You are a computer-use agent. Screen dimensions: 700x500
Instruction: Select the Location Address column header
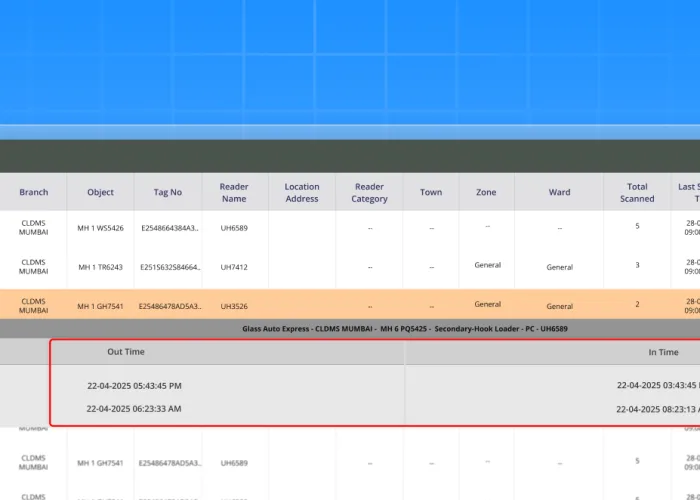(x=301, y=192)
